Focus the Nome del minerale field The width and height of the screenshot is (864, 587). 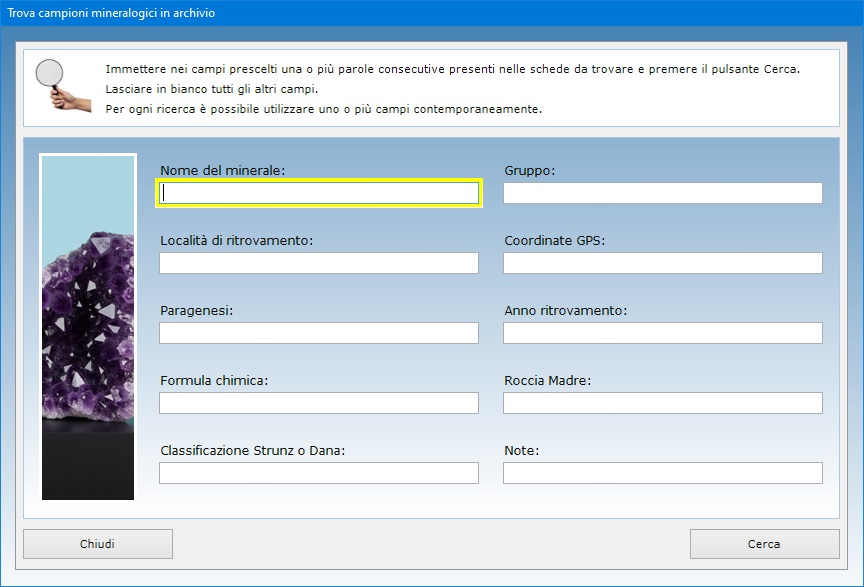[x=319, y=193]
